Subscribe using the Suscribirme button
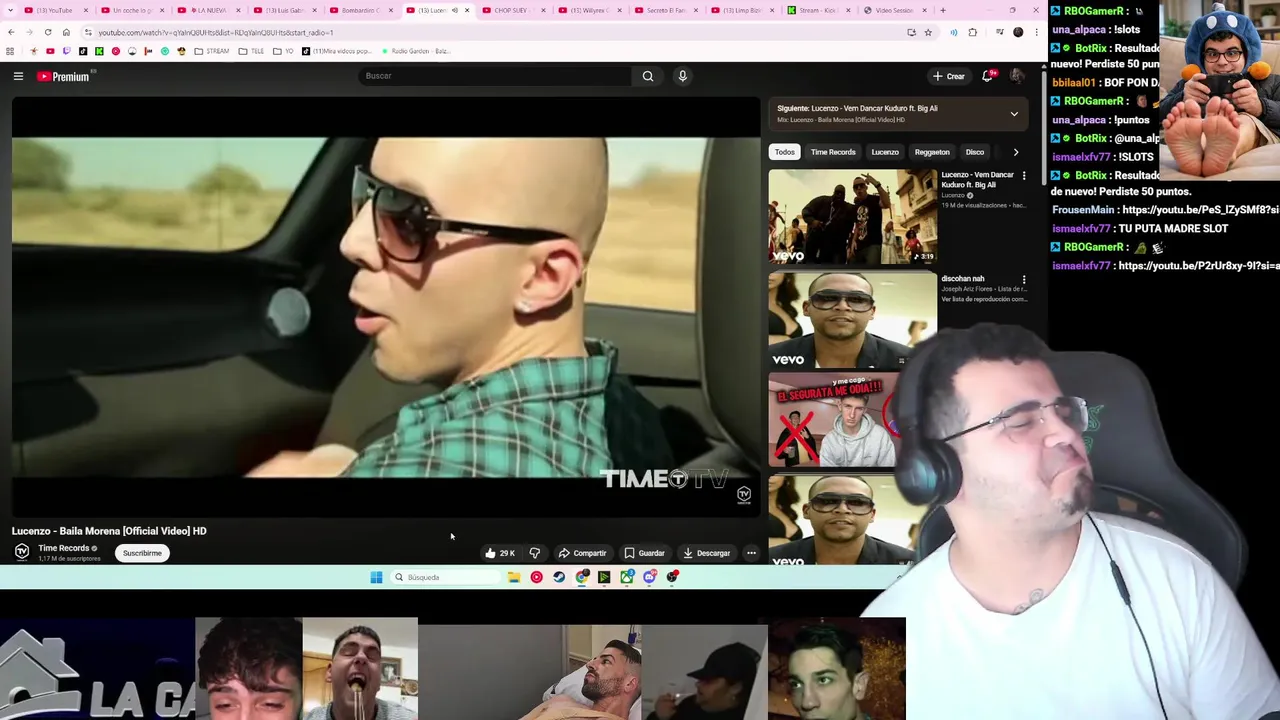Viewport: 1280px width, 720px height. 142,553
